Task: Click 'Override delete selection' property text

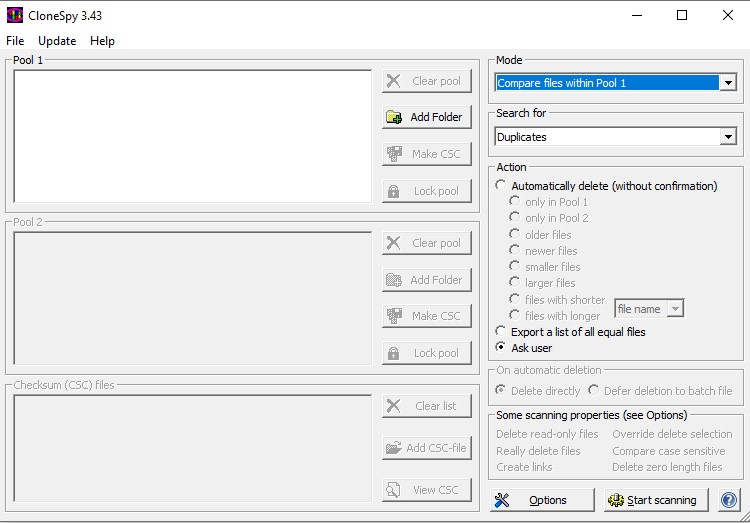Action: pos(672,434)
